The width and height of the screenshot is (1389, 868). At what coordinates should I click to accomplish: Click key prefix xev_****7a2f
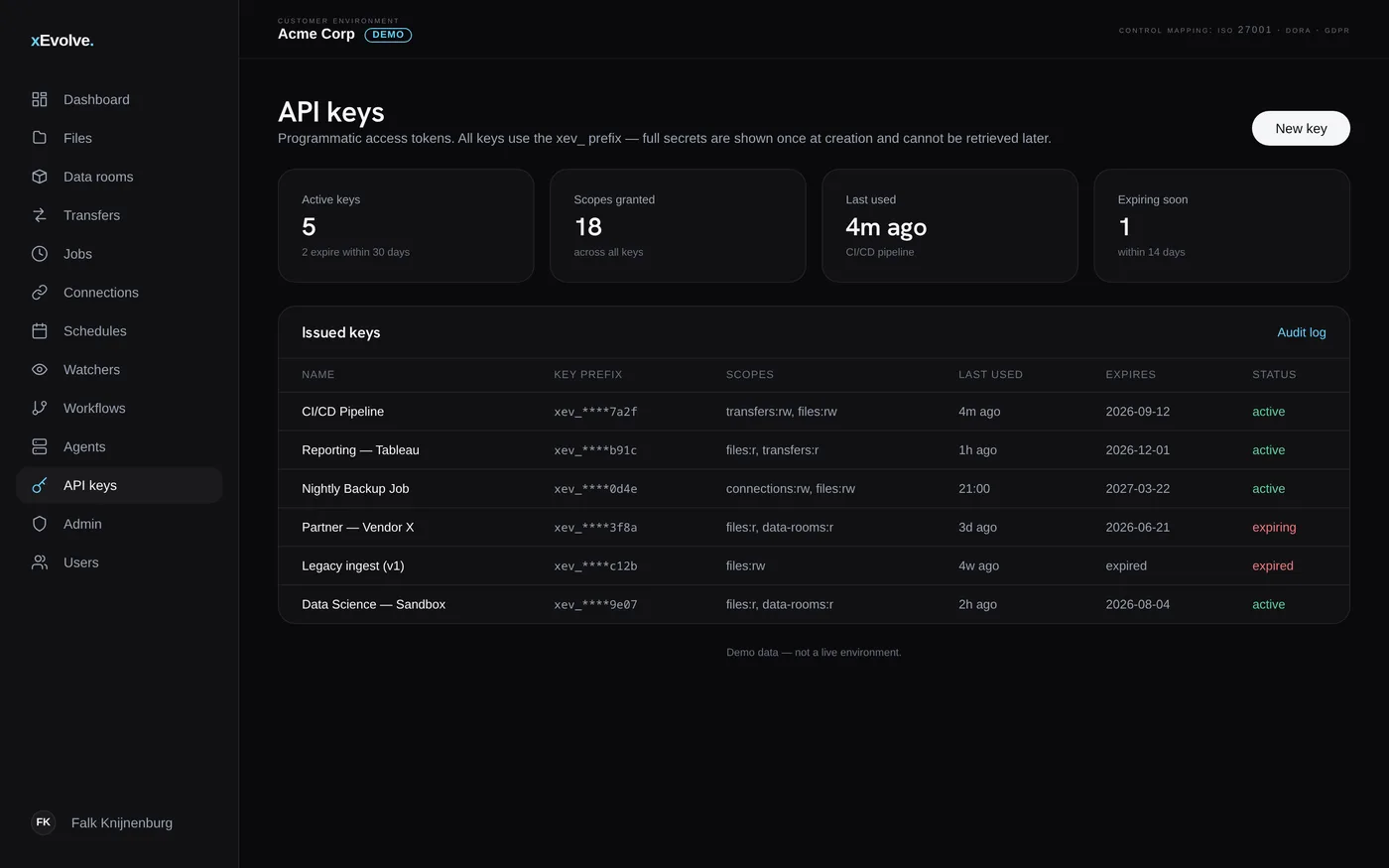pos(595,412)
